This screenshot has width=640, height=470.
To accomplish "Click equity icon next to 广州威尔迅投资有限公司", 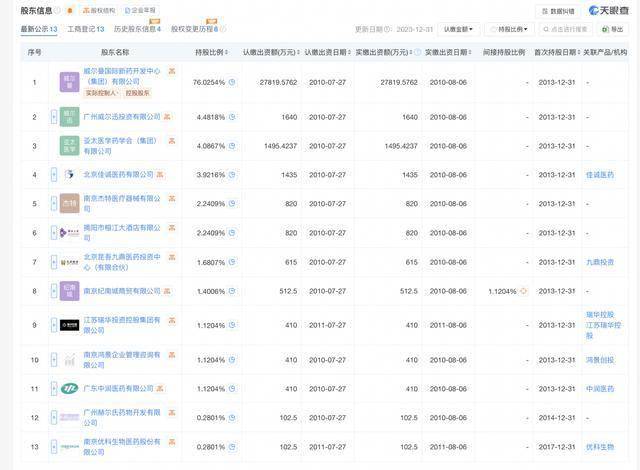I will tap(168, 117).
